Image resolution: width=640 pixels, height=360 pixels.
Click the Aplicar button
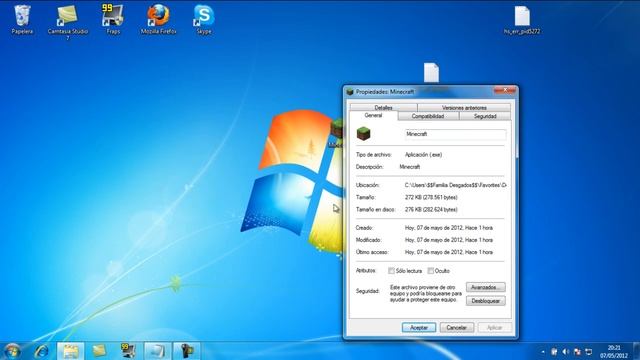(x=494, y=327)
